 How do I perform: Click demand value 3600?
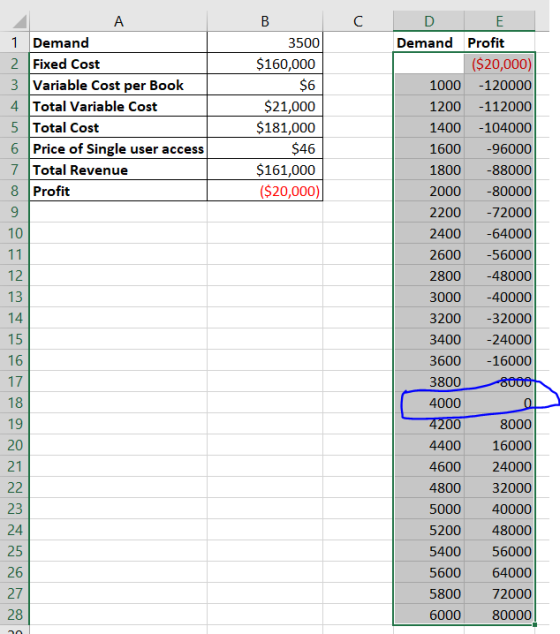(x=429, y=360)
